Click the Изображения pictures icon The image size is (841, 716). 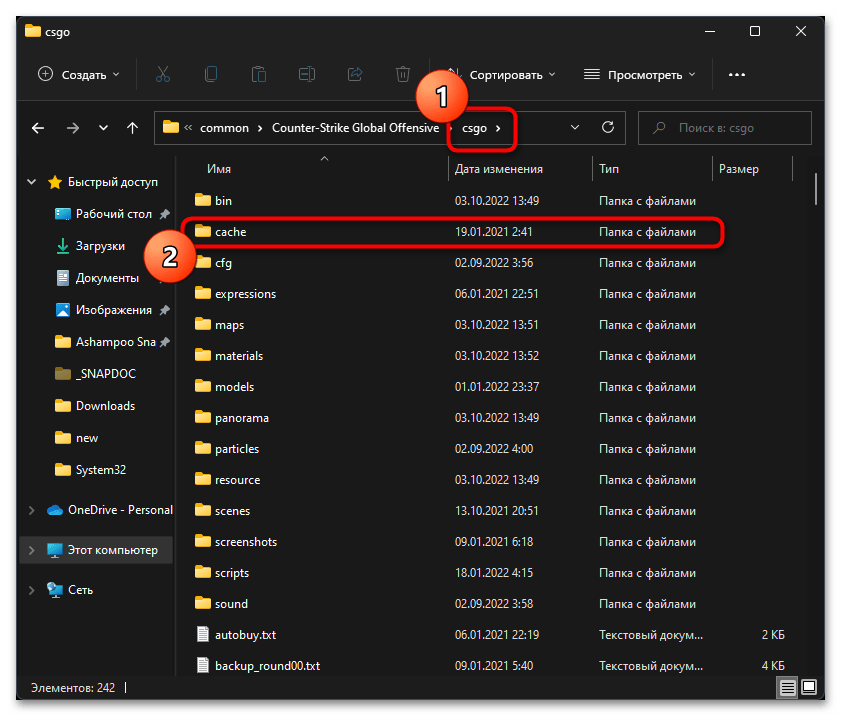[x=63, y=310]
